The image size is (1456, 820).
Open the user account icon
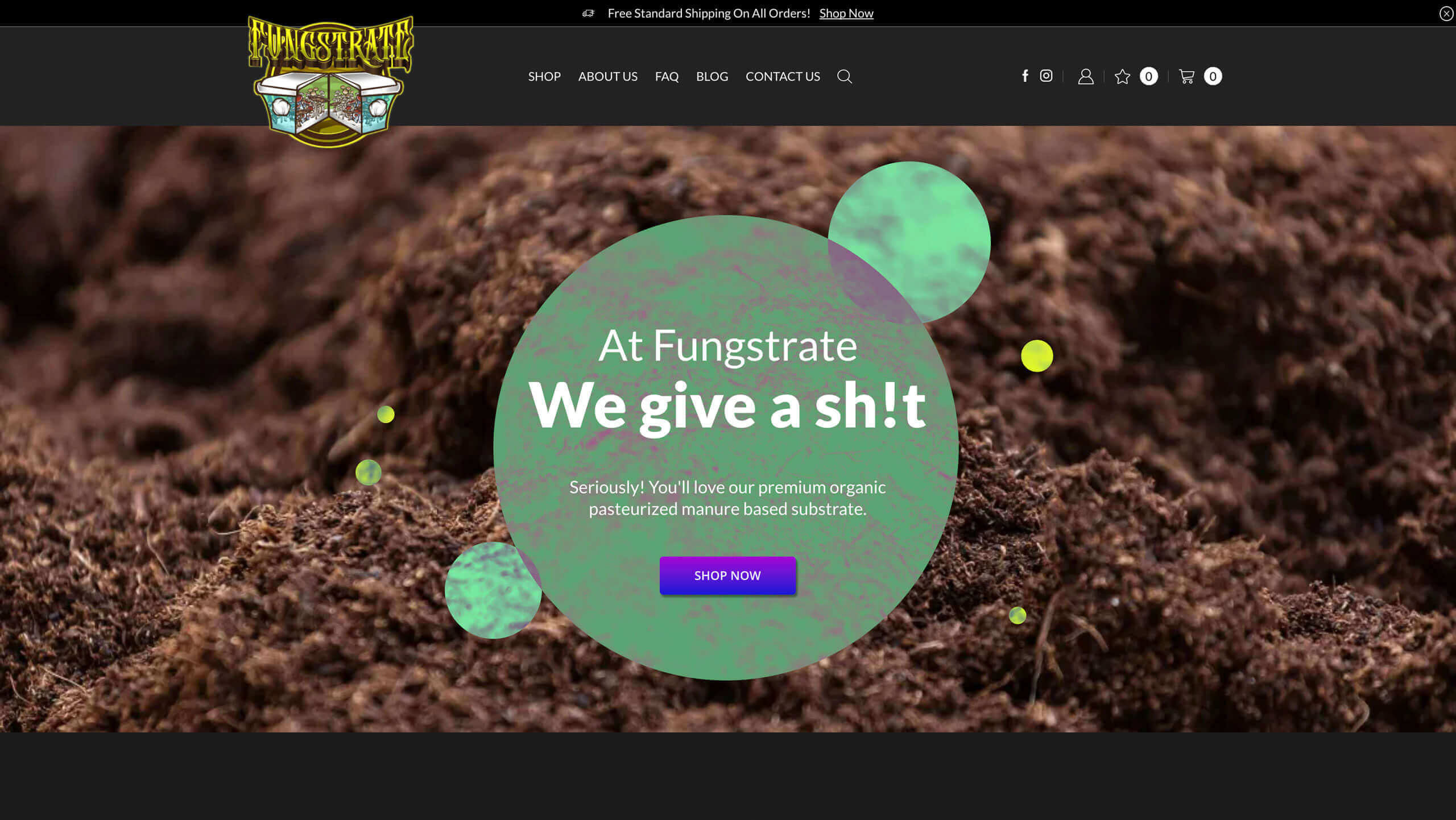coord(1085,76)
